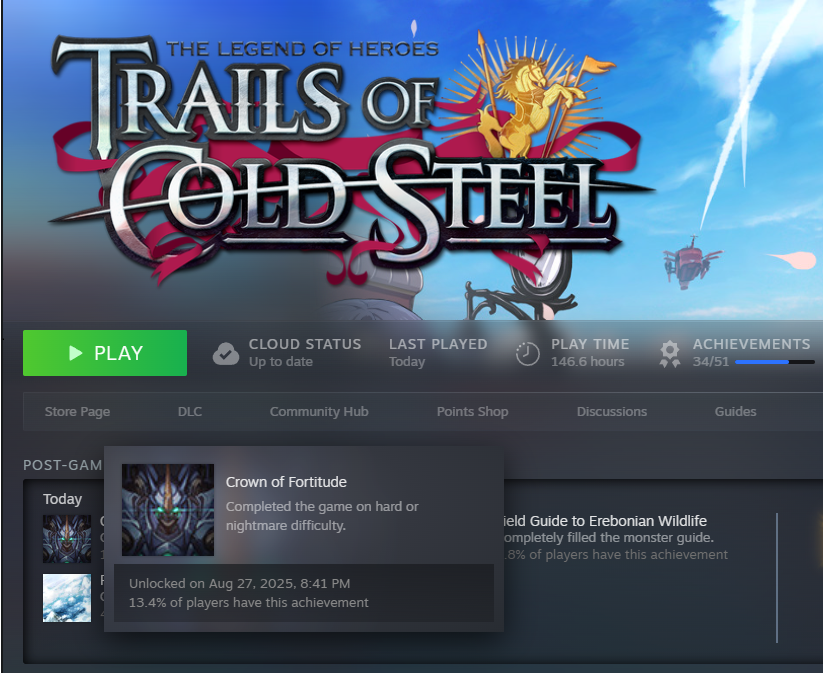The image size is (823, 673).
Task: Click the Crown of Fortitude title in the popup
Action: [x=286, y=482]
